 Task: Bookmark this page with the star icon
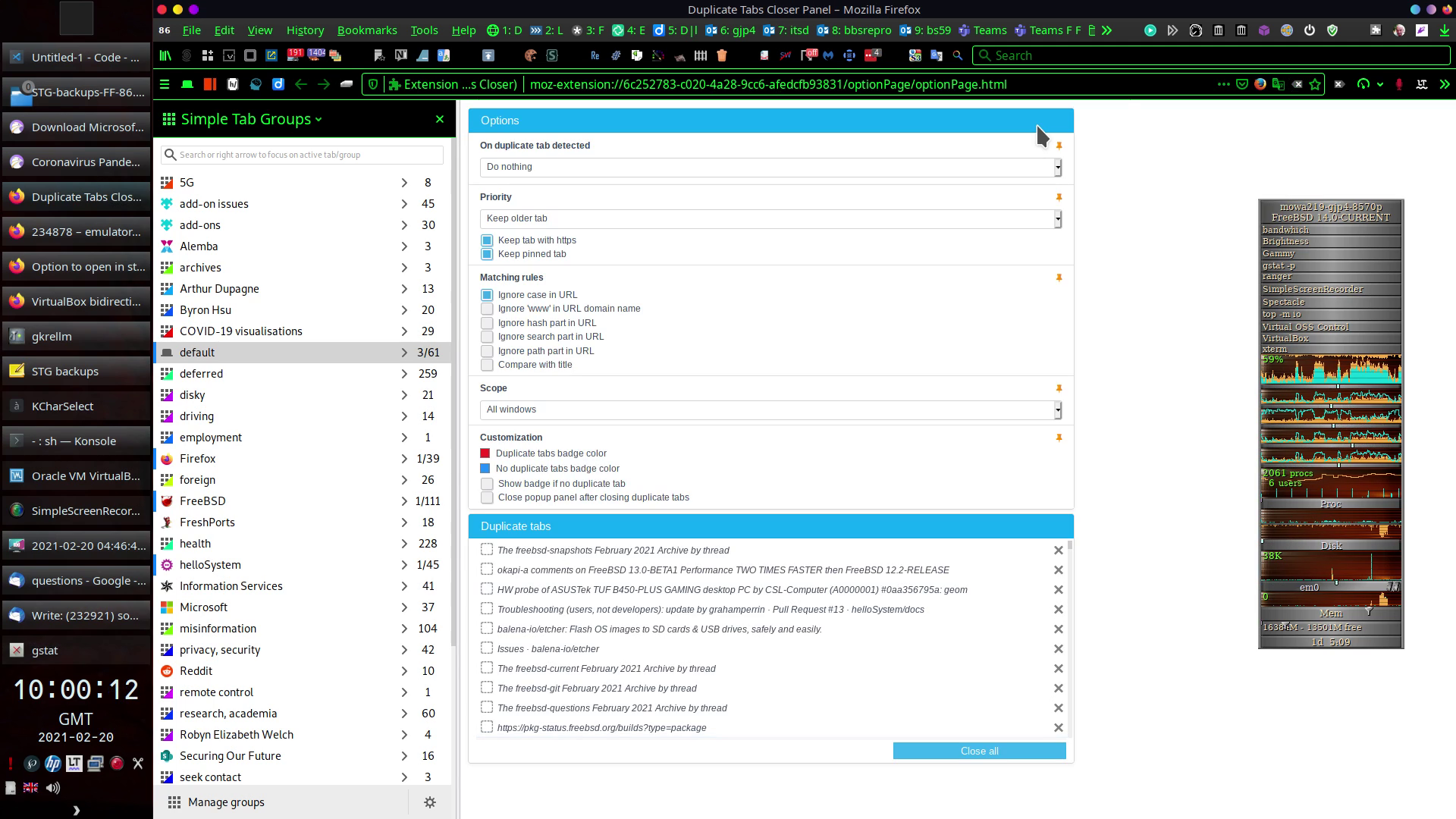click(x=1315, y=84)
